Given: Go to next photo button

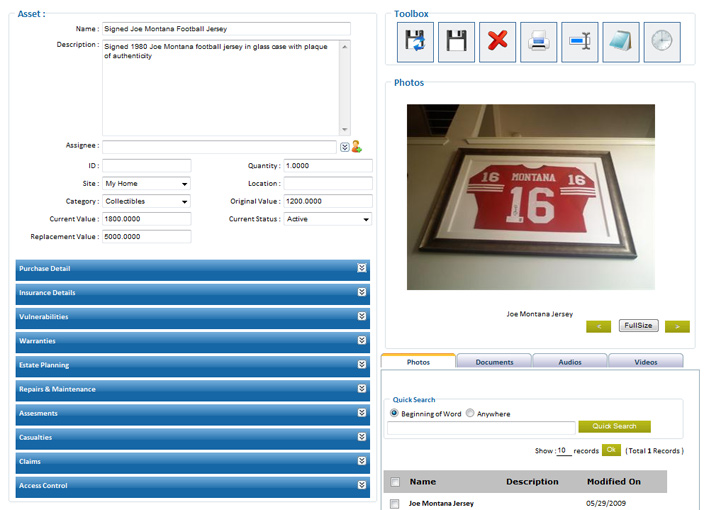Looking at the screenshot, I should [677, 326].
